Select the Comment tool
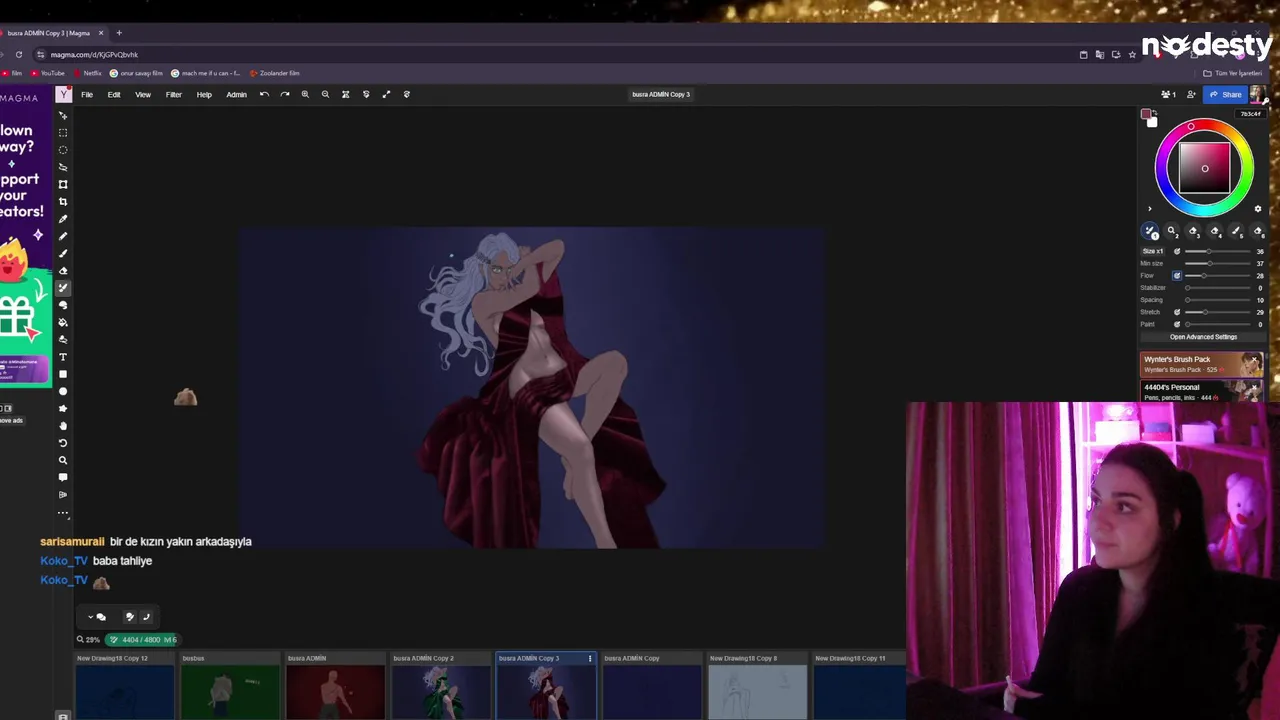 pyautogui.click(x=63, y=478)
